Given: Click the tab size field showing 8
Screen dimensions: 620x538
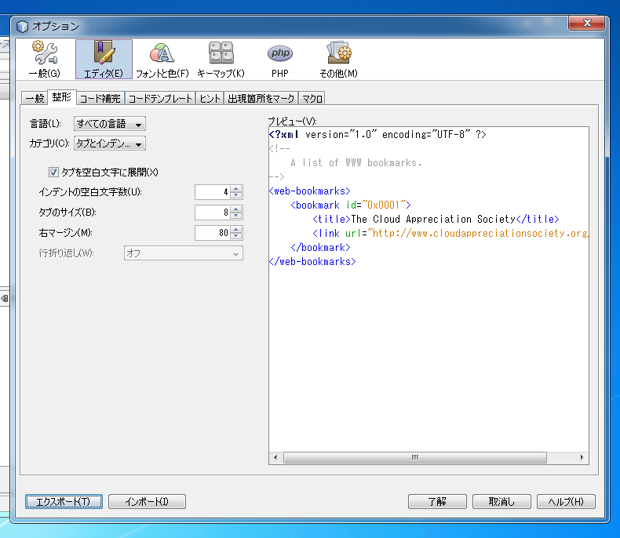Looking at the screenshot, I should tap(213, 213).
